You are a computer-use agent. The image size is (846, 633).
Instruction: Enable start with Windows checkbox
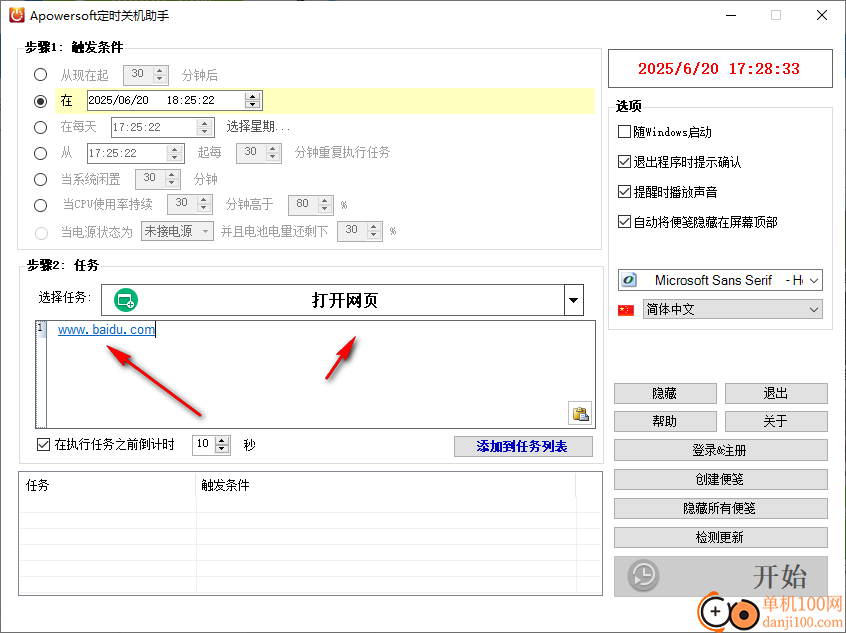(x=624, y=132)
